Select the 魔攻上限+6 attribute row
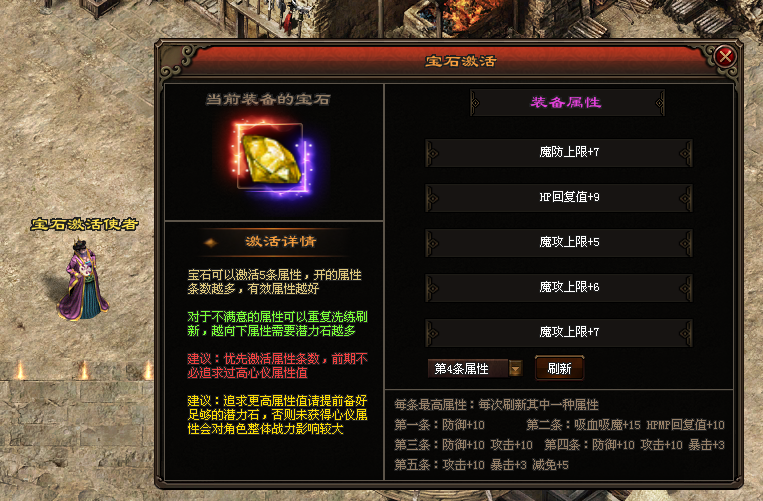Screen dimensions: 763x501 [559, 287]
